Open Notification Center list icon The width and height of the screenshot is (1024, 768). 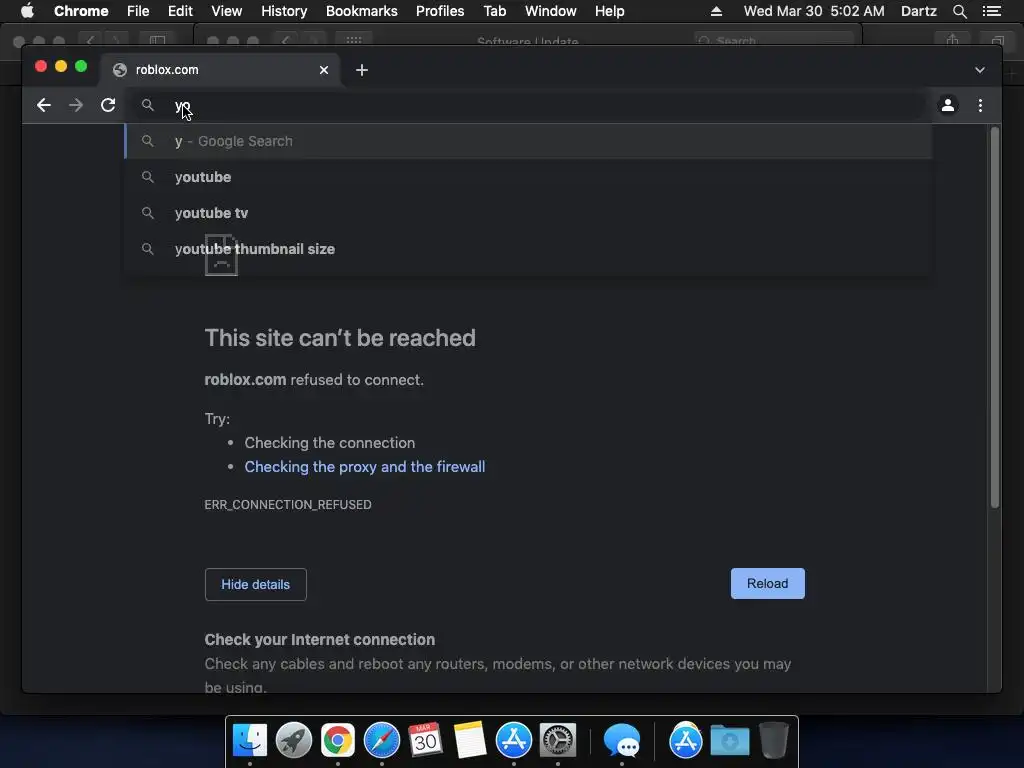point(992,11)
